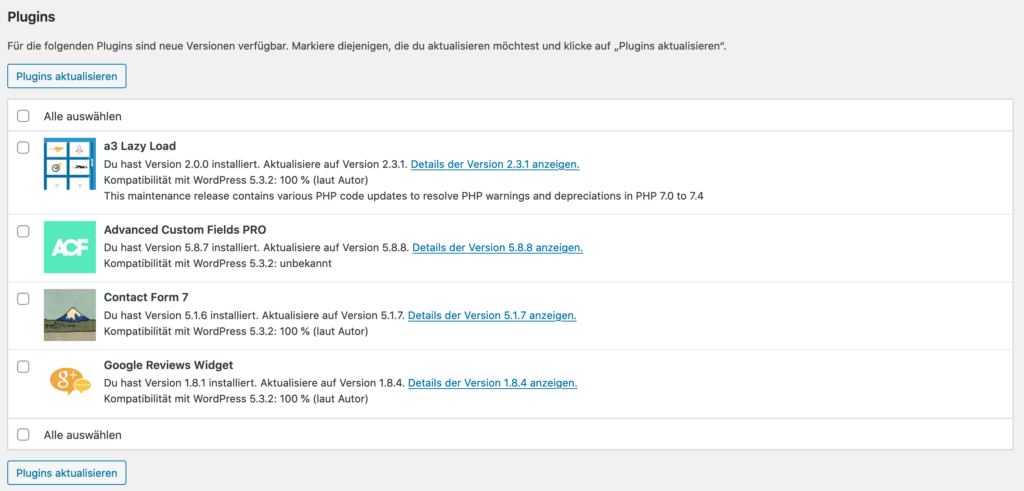The image size is (1024, 491).
Task: Check the top 'Alle auswählen' checkbox
Action: 24,116
